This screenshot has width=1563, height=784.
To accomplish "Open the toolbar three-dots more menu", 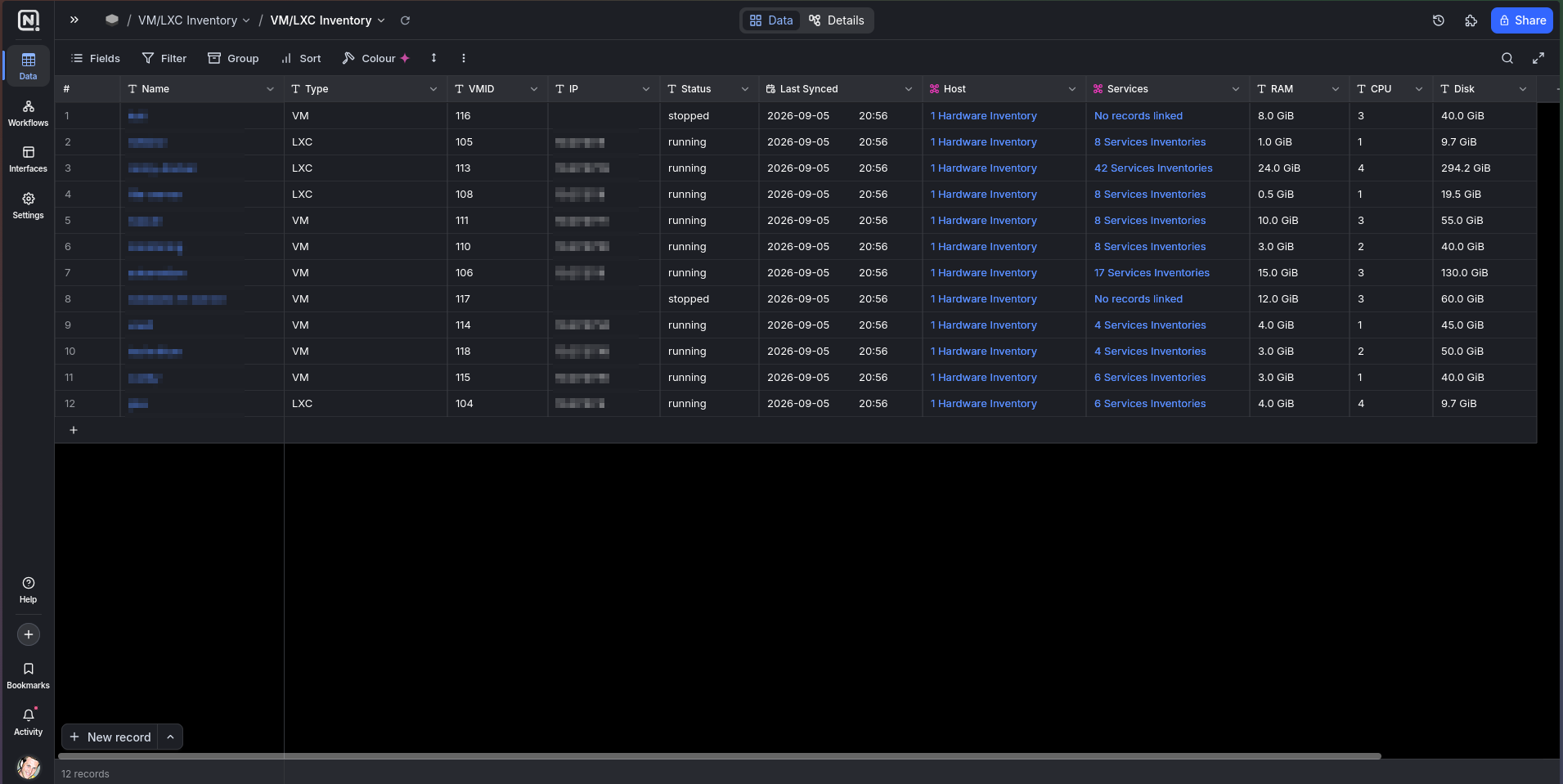I will point(464,58).
